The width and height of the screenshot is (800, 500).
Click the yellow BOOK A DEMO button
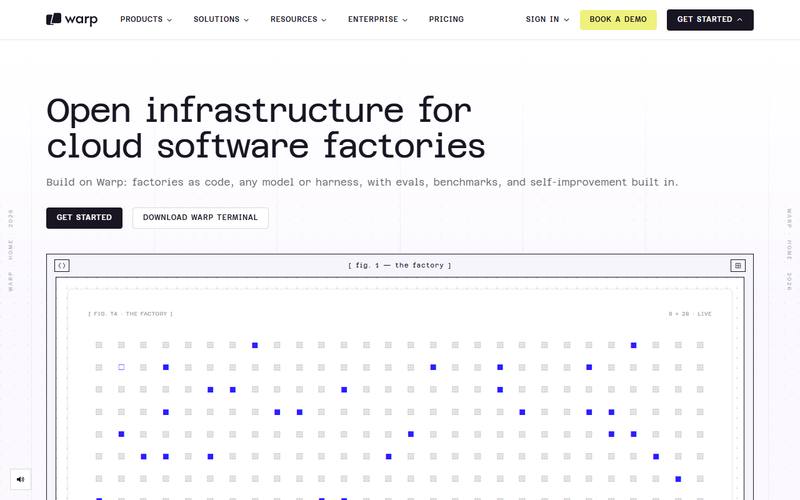(x=618, y=19)
